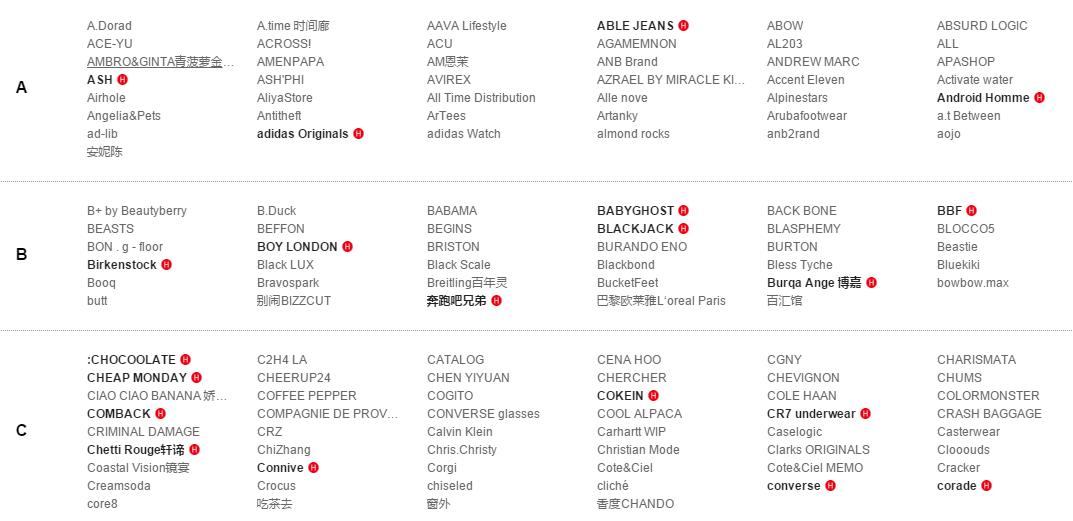Click the red badge beside BOY LONDON

348,247
